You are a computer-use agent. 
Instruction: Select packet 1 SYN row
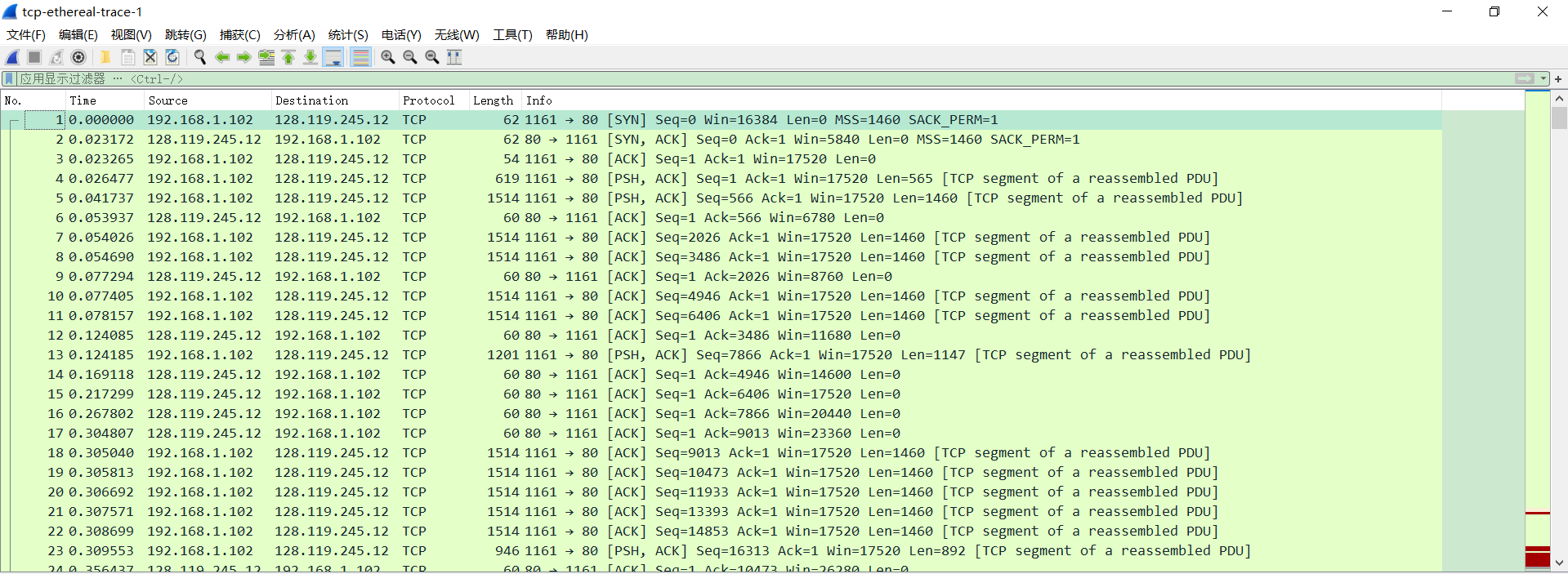click(x=721, y=120)
